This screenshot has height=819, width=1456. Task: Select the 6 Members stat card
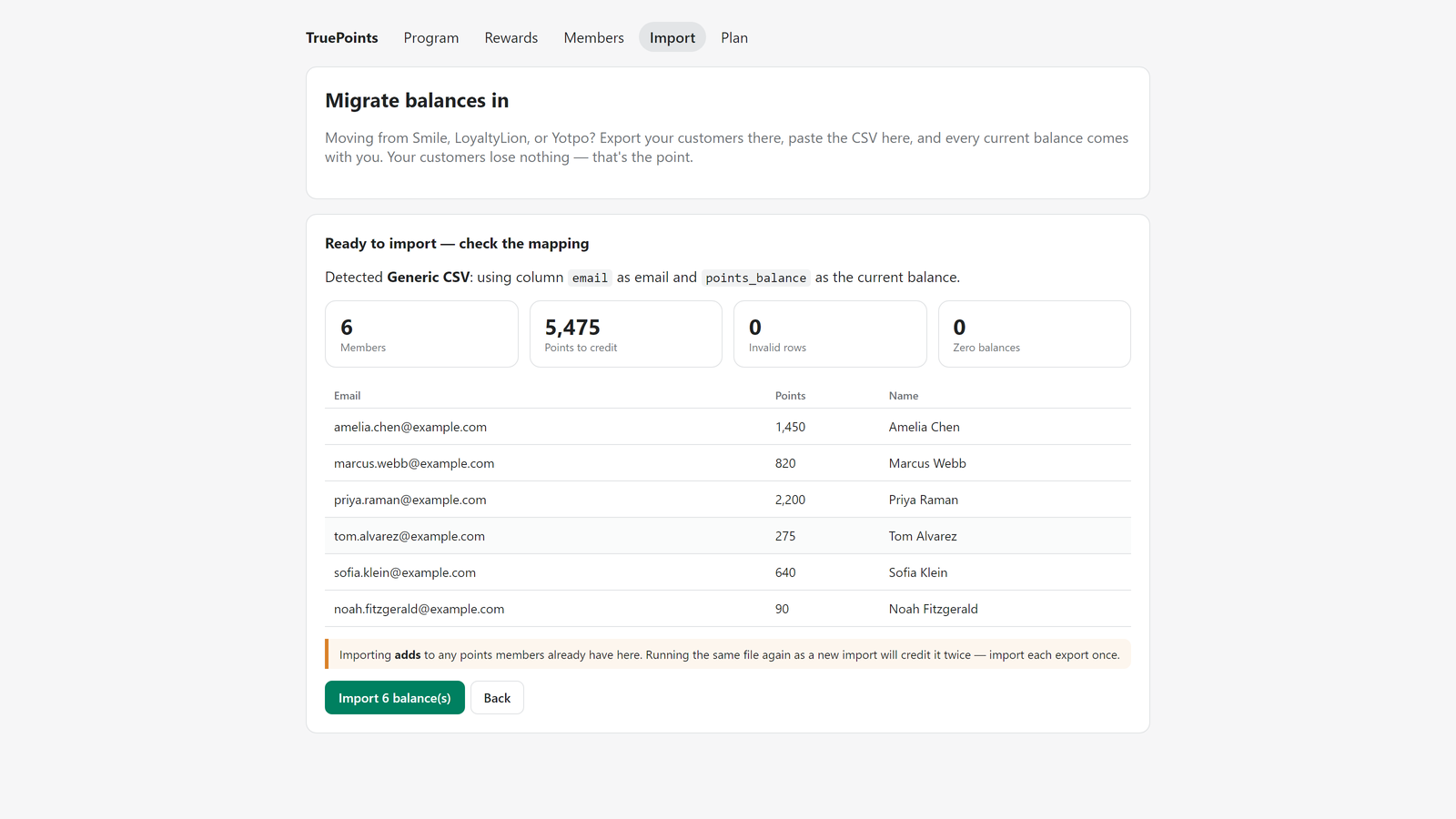coord(421,334)
